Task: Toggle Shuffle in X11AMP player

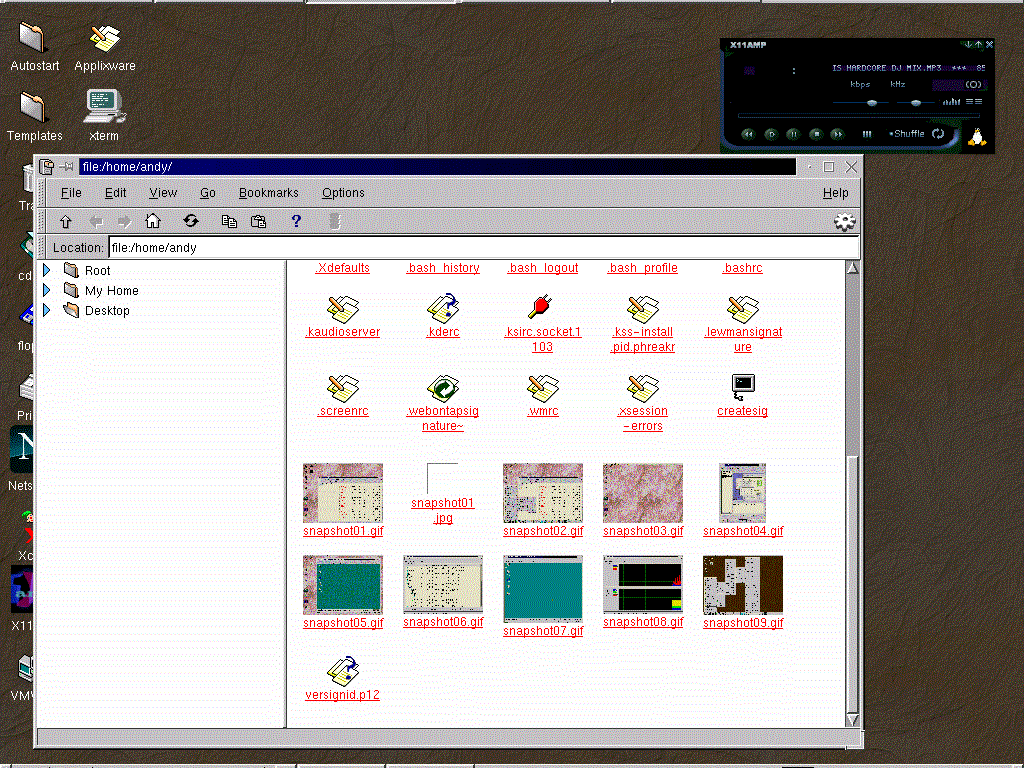Action: pos(907,134)
